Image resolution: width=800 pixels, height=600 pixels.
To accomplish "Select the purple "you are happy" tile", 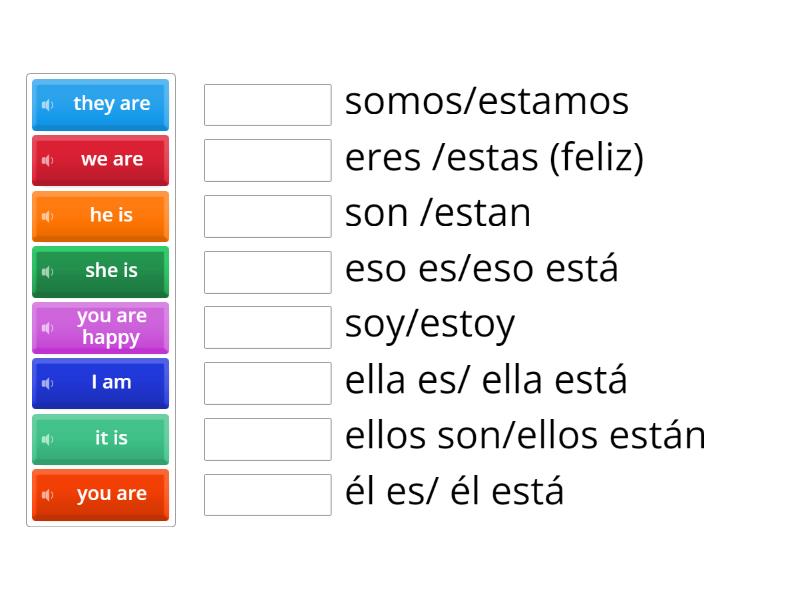I will [x=105, y=327].
